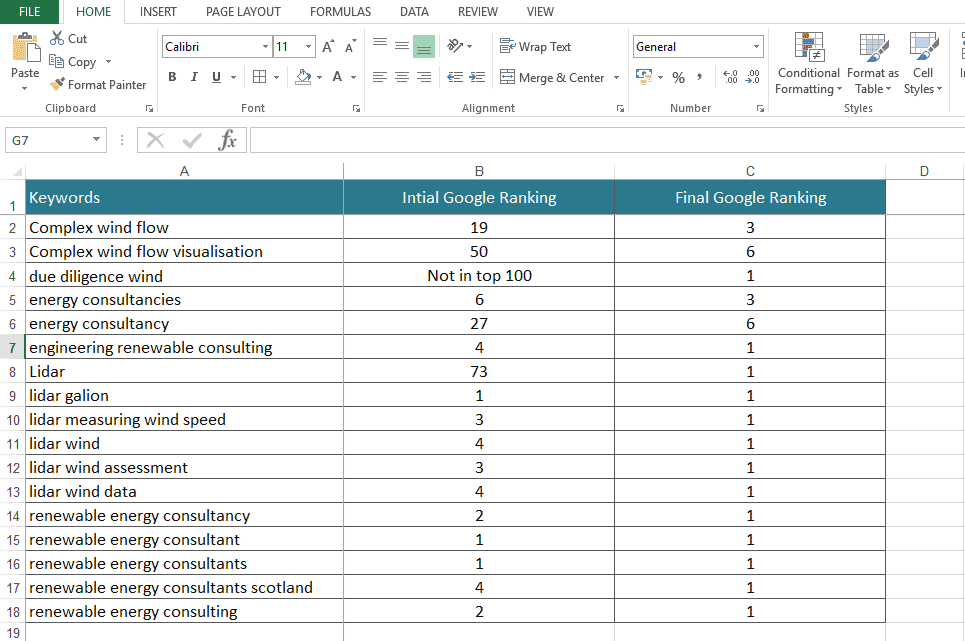
Task: Select 'lidar galion' cell
Action: (184, 395)
